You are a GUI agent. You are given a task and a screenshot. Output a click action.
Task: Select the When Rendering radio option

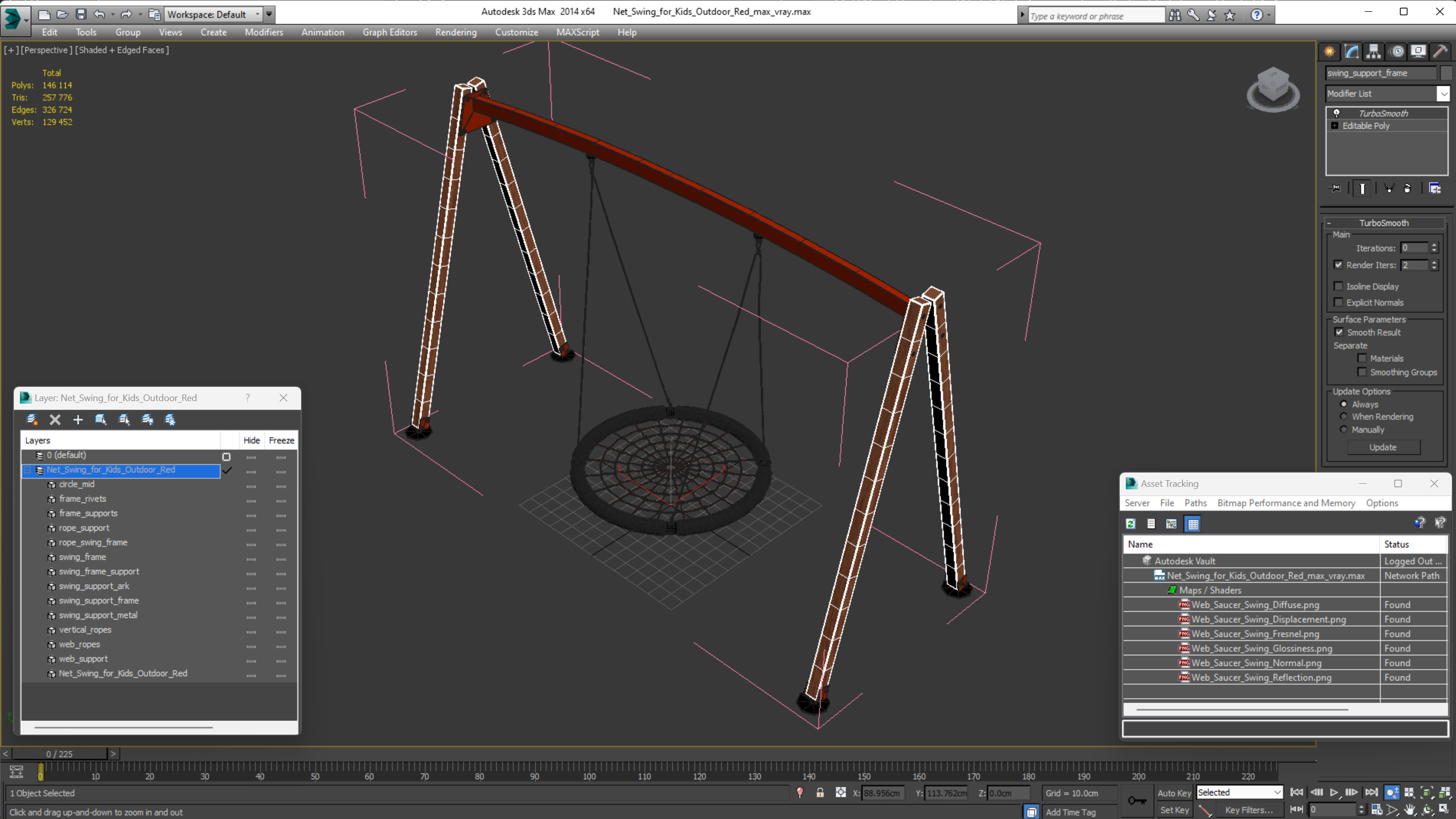coord(1344,416)
